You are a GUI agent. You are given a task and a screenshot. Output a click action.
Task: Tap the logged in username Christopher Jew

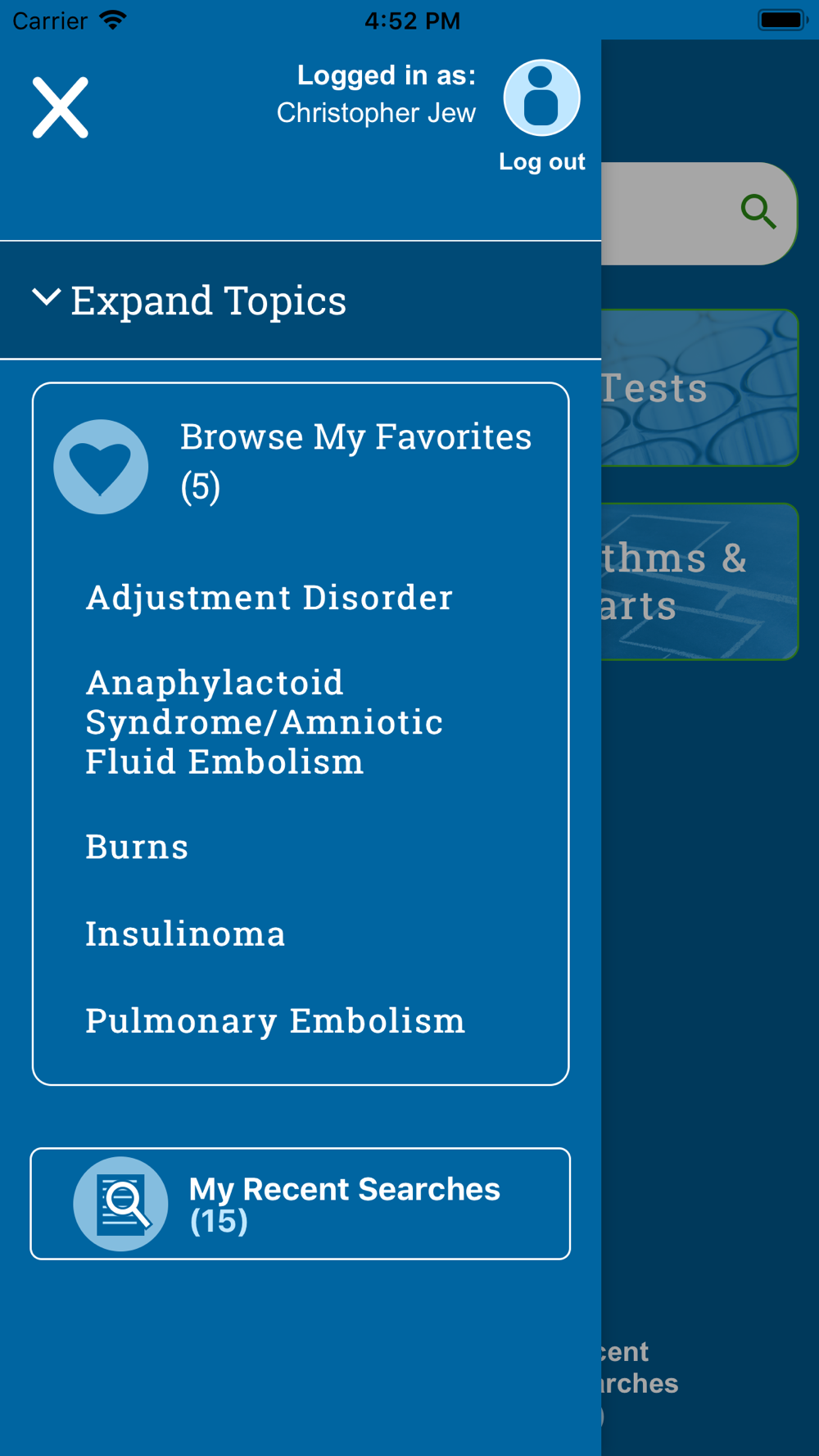(376, 113)
